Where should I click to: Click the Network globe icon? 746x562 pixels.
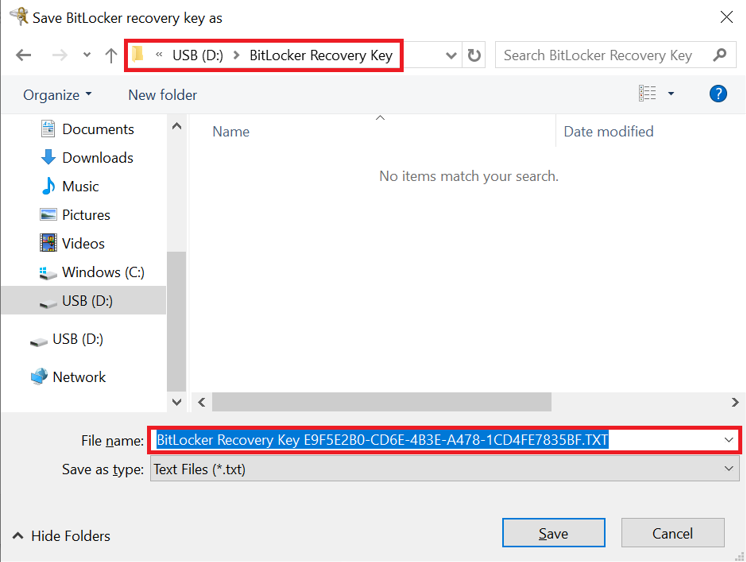click(39, 376)
